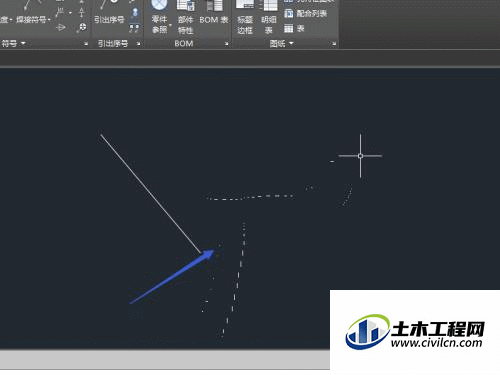The image size is (500, 375).
Task: Click the blue icon right of 引出序号
Action: point(135,13)
